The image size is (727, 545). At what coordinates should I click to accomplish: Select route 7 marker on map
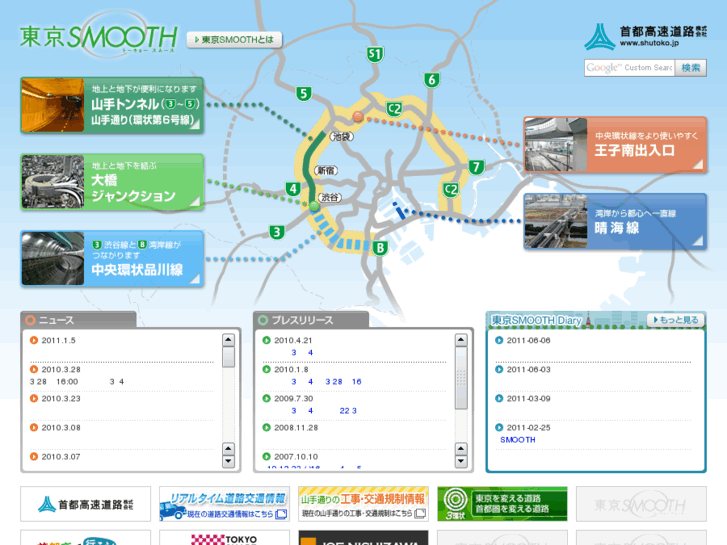click(476, 167)
